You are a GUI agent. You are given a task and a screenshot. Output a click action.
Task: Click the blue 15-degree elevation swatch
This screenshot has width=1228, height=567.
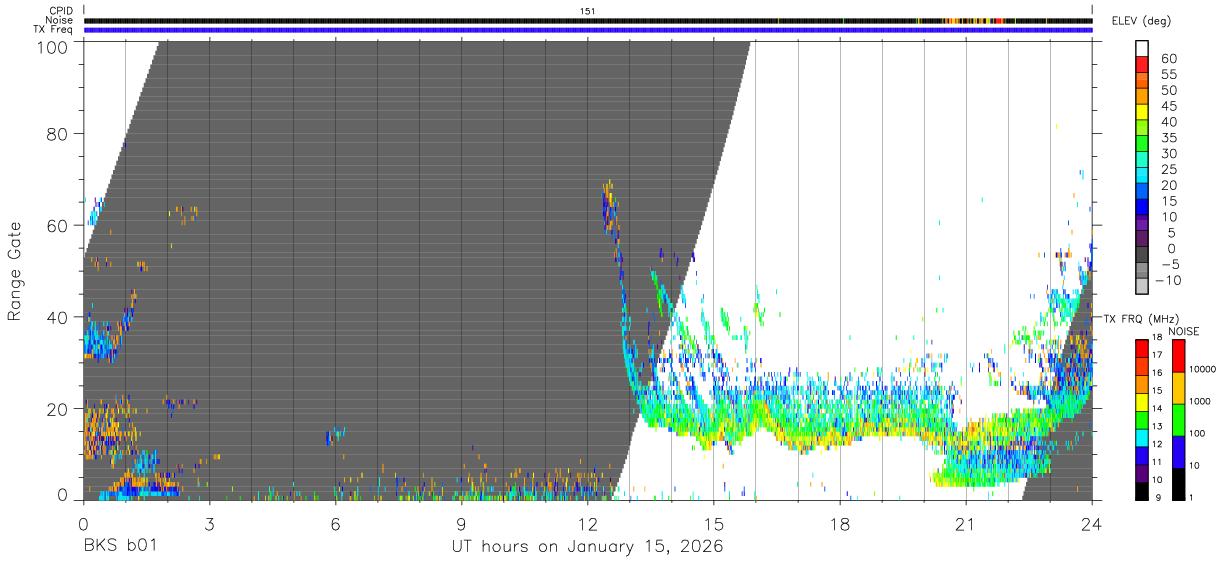coord(1143,208)
